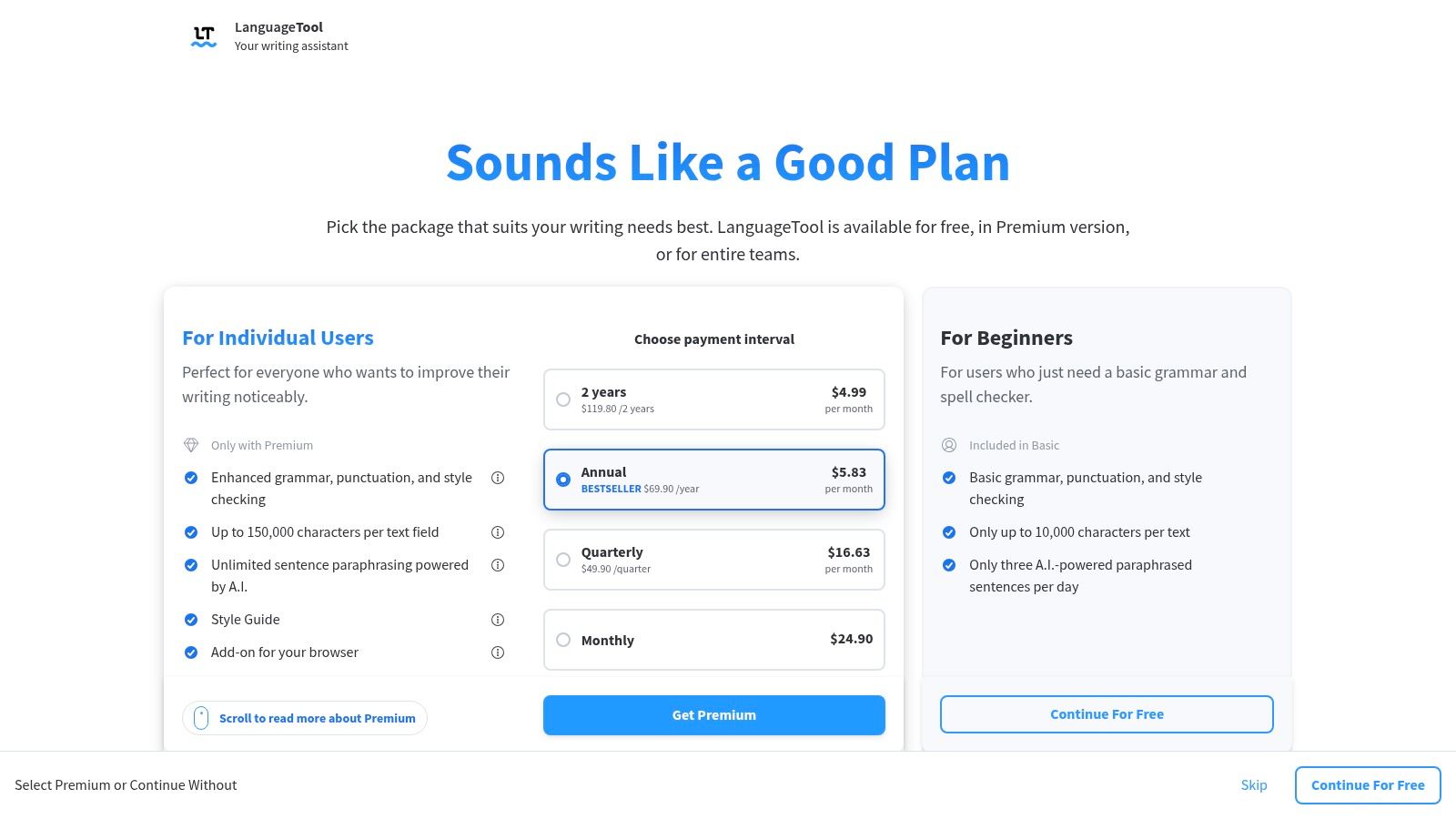Click the Get Premium button
Image resolution: width=1456 pixels, height=819 pixels.
(714, 715)
